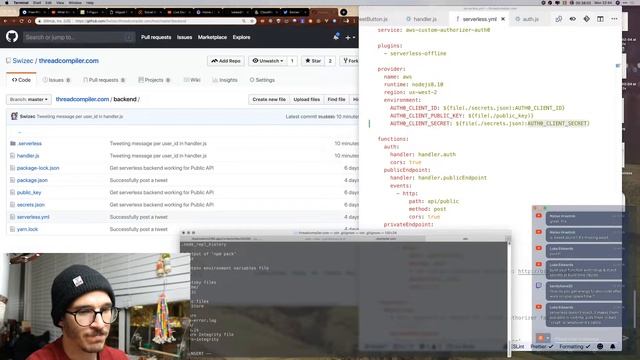This screenshot has width=640, height=360.
Task: Open the editor more actions ellipsis
Action: pos(614,19)
